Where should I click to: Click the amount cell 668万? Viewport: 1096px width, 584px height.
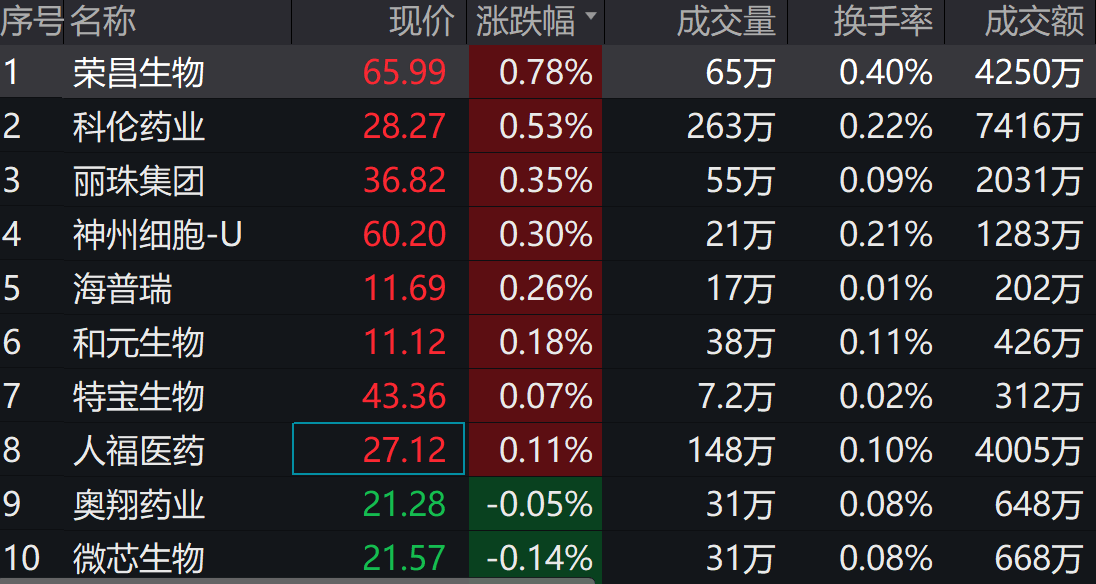[1039, 557]
